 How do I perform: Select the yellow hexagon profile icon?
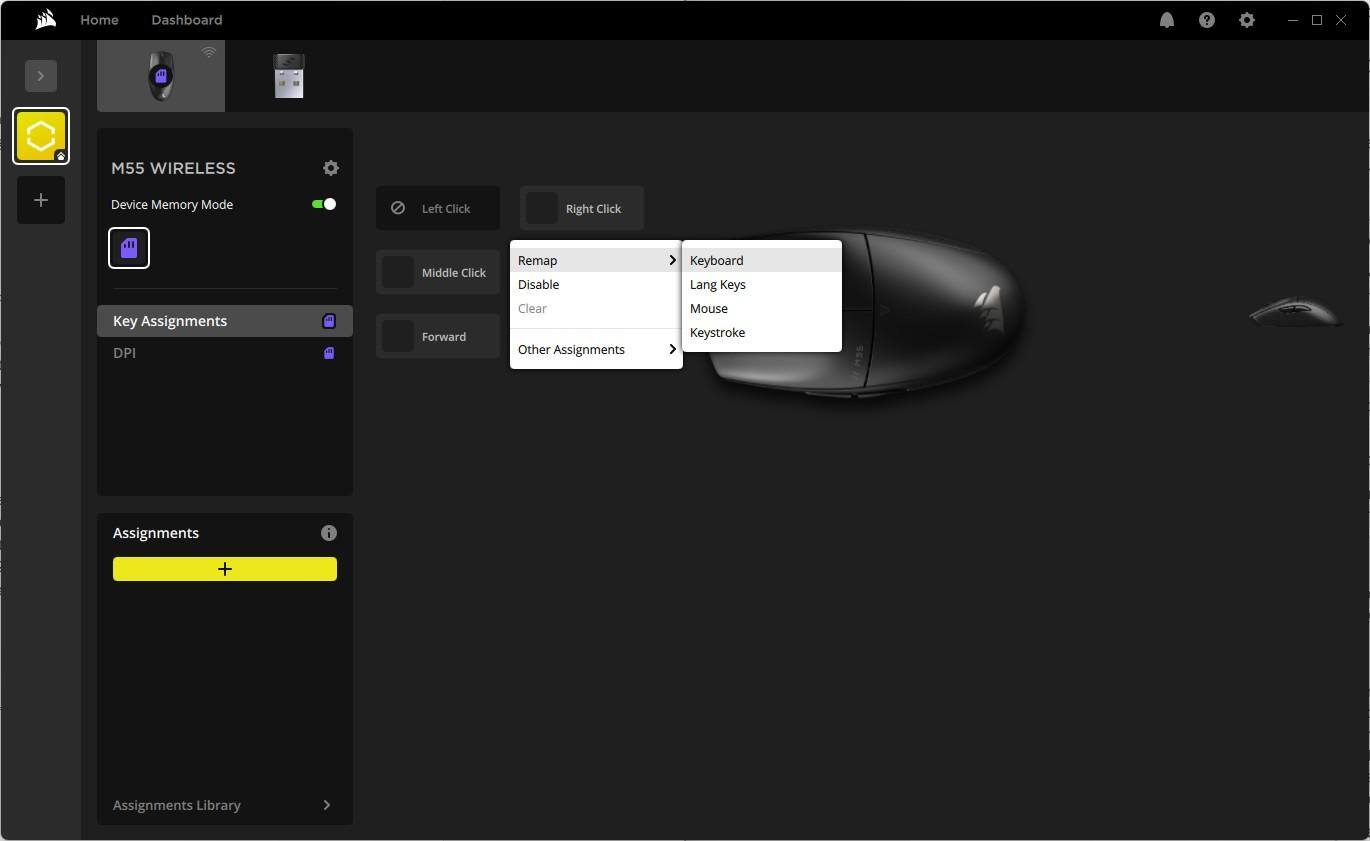(x=41, y=136)
